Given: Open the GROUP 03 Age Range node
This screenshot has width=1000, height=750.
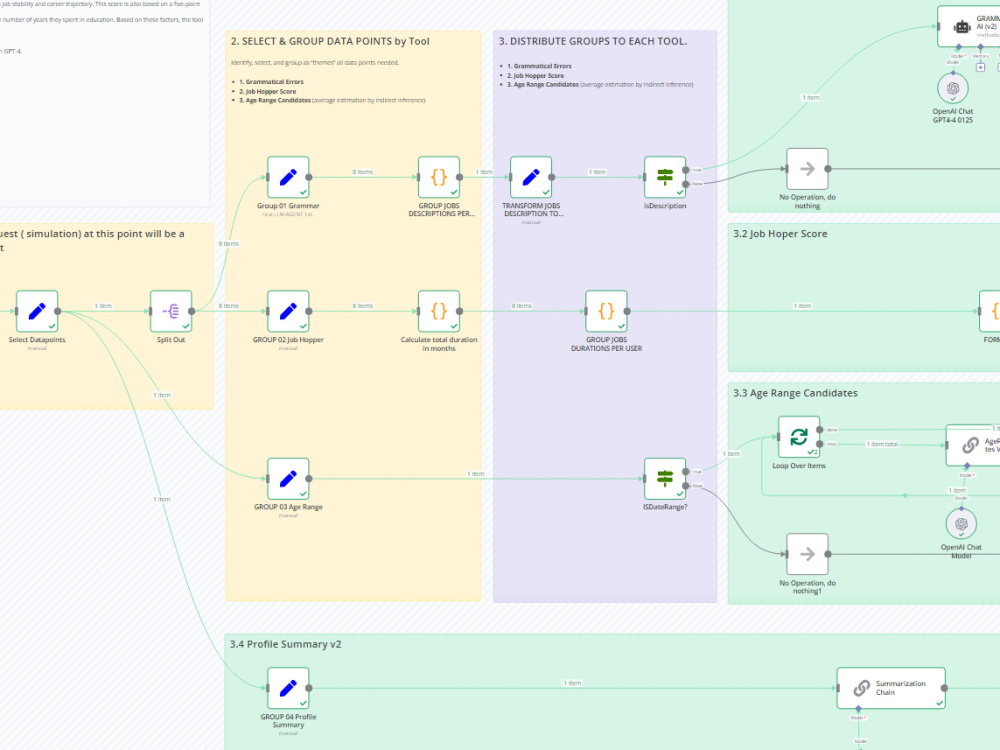Looking at the screenshot, I should click(288, 479).
